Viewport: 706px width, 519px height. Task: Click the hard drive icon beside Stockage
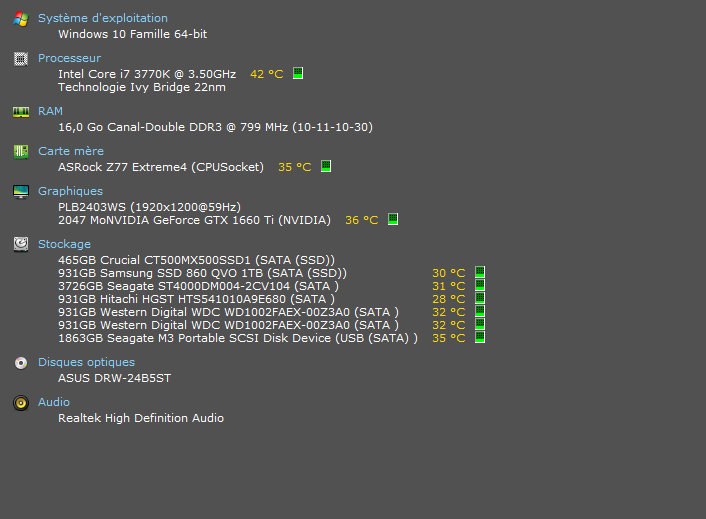[20, 244]
